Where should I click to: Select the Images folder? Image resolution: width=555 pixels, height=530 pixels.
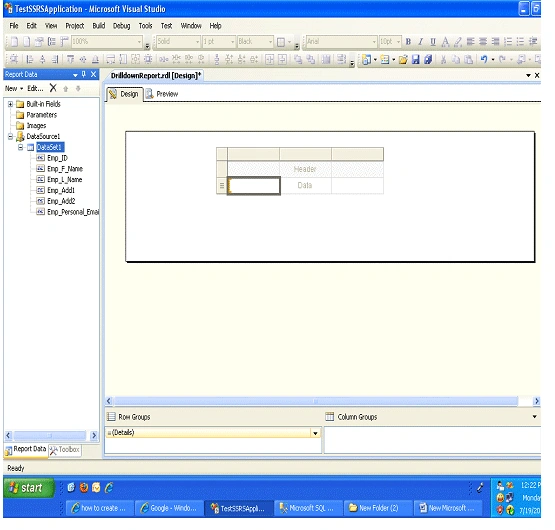pos(36,126)
